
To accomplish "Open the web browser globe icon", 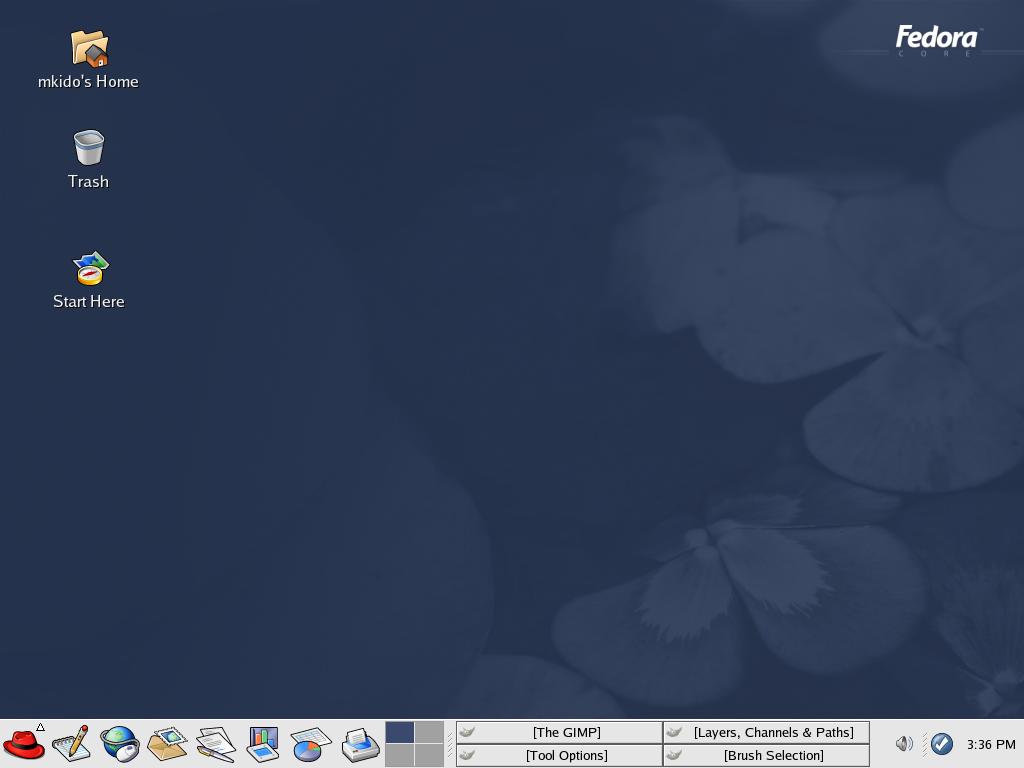I will (x=120, y=744).
